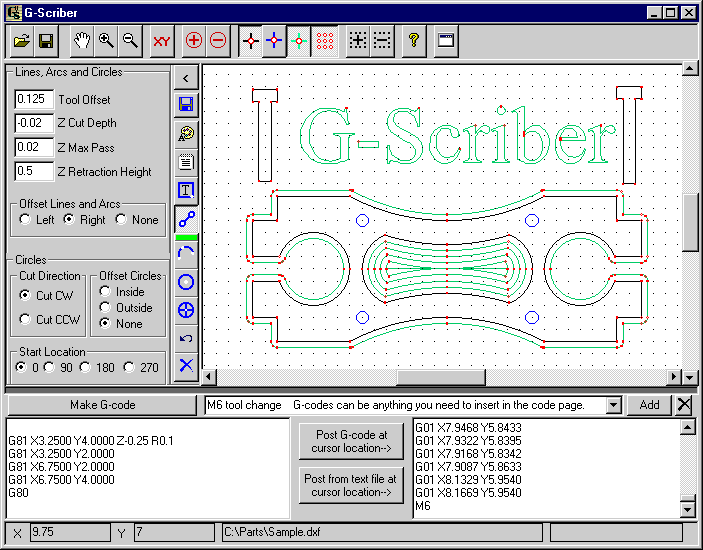Click the red circled minus icon
This screenshot has width=703, height=550.
tap(218, 41)
